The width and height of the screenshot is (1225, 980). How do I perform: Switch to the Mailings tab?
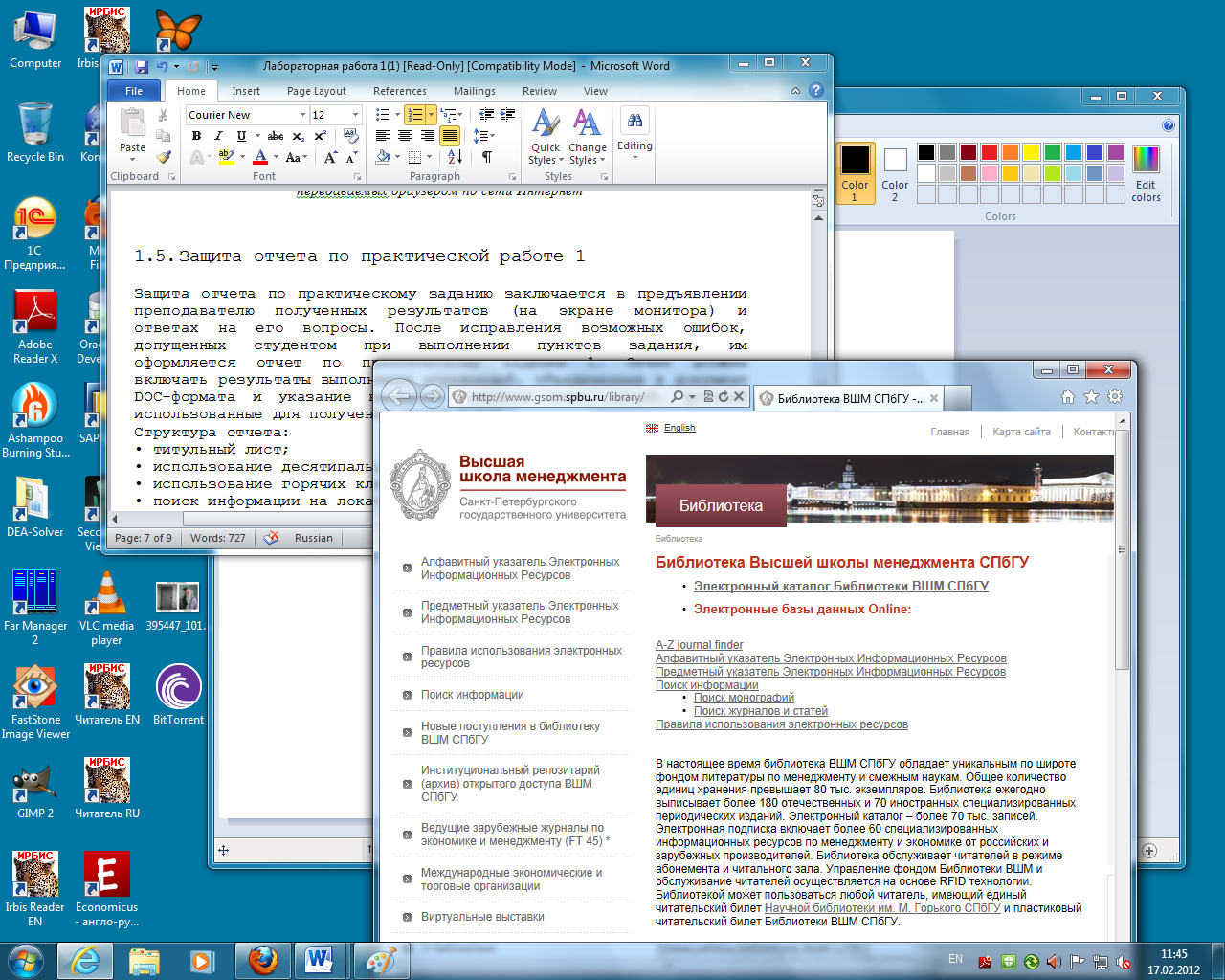tap(475, 91)
